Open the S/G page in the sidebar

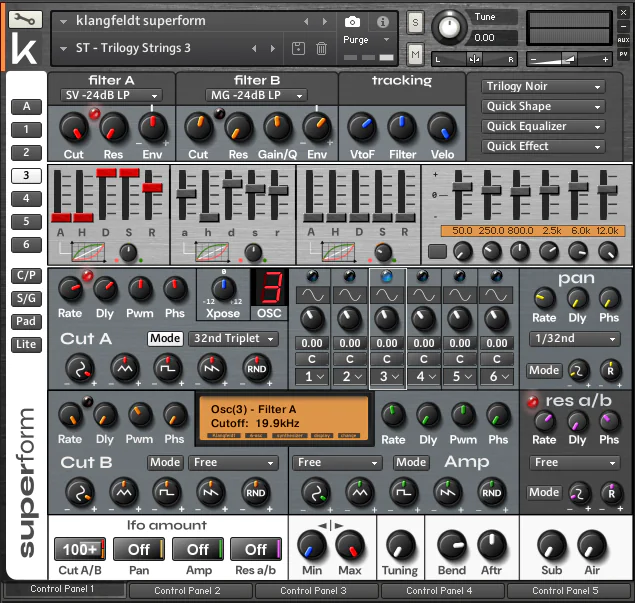26,298
